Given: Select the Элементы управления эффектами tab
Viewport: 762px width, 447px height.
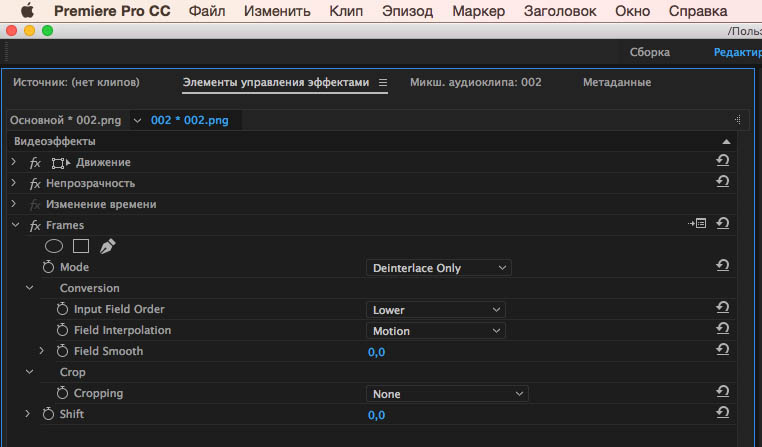Looking at the screenshot, I should tap(276, 83).
